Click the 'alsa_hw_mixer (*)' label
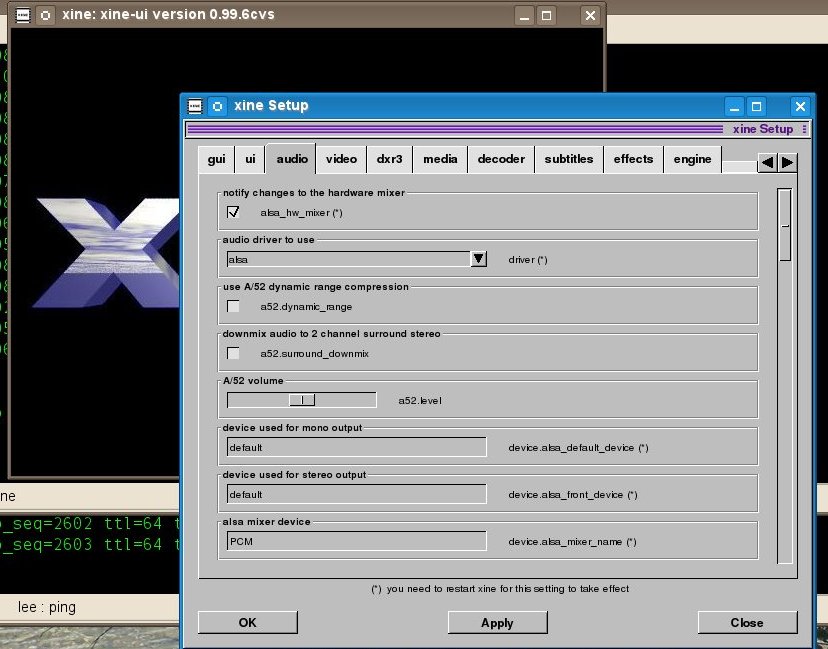Image resolution: width=828 pixels, height=649 pixels. click(x=302, y=213)
